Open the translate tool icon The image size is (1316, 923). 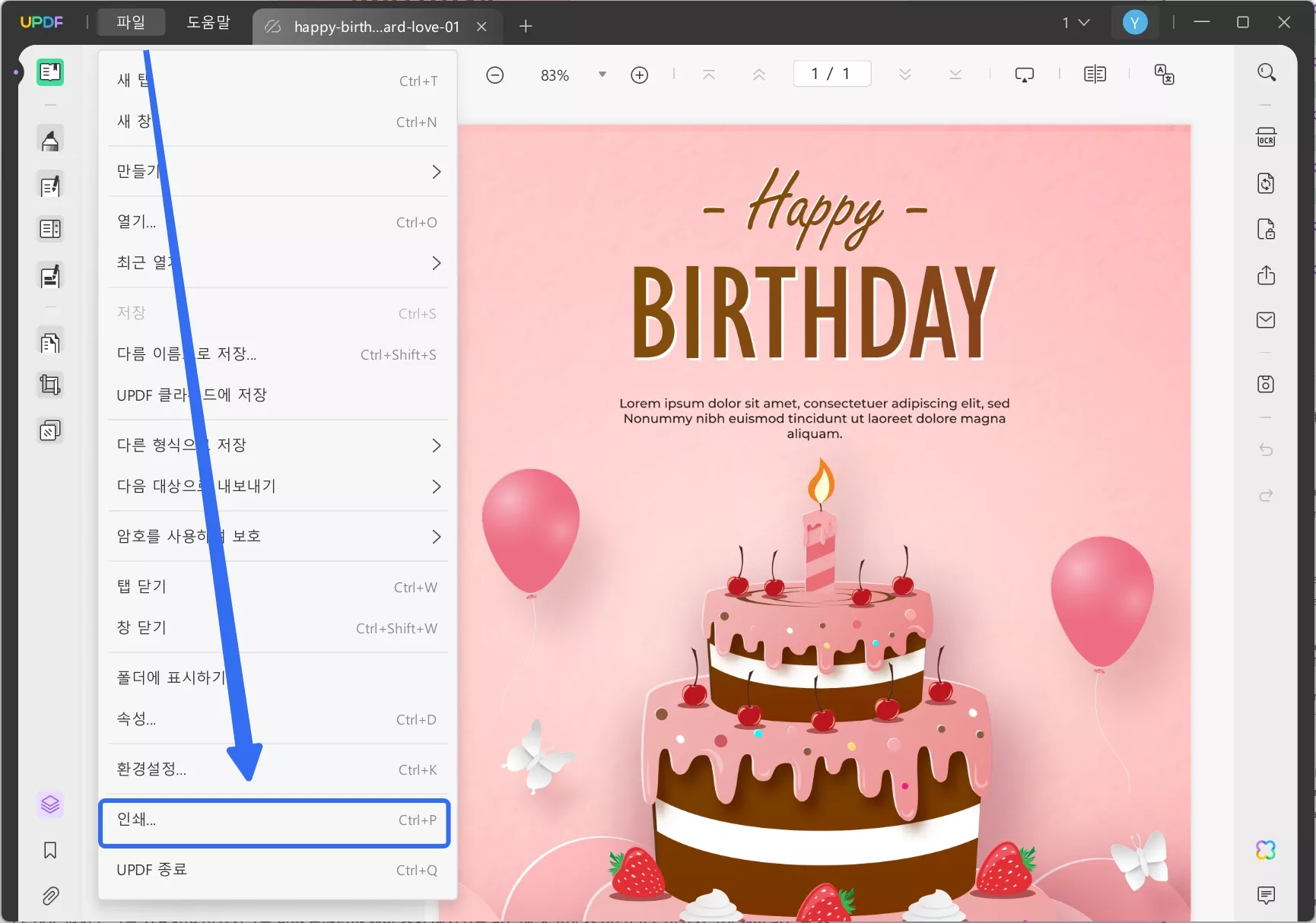tap(1164, 75)
